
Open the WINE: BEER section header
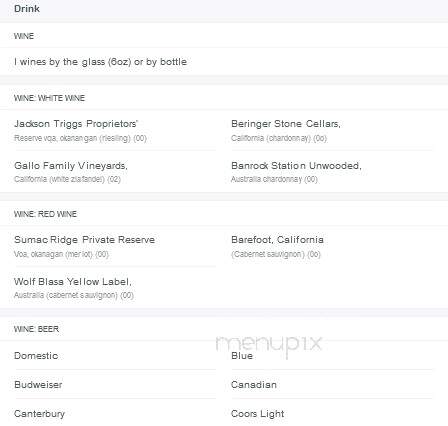pos(36,329)
